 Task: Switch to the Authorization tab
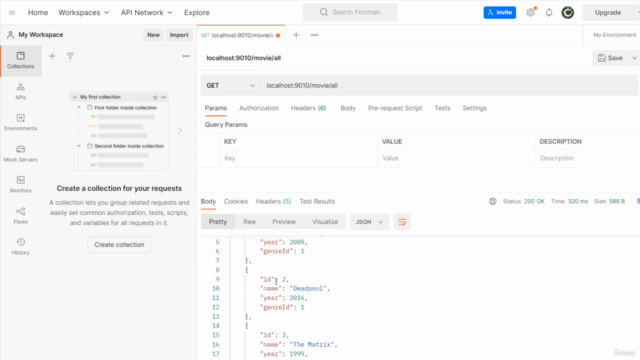click(x=259, y=108)
